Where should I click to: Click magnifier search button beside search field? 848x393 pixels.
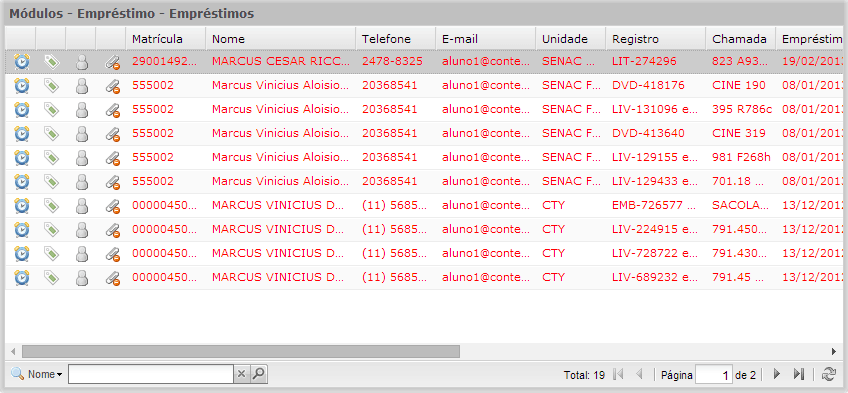260,374
